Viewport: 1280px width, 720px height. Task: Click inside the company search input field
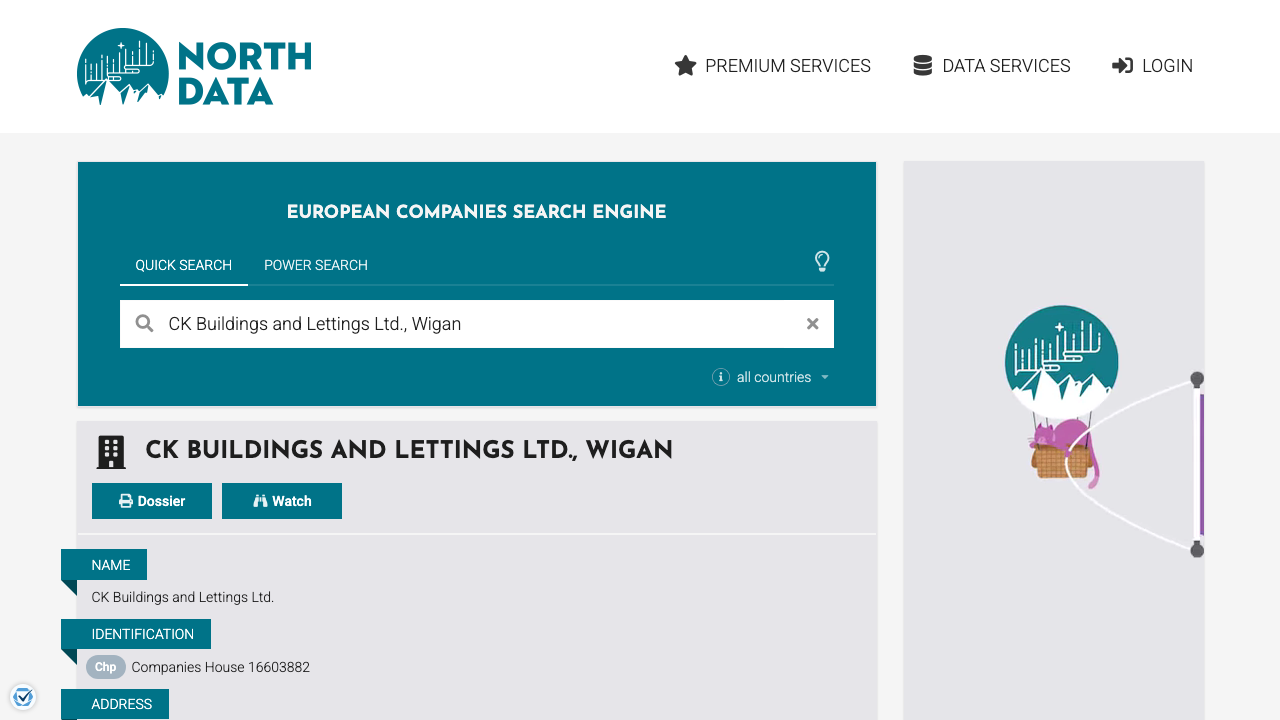click(450, 323)
